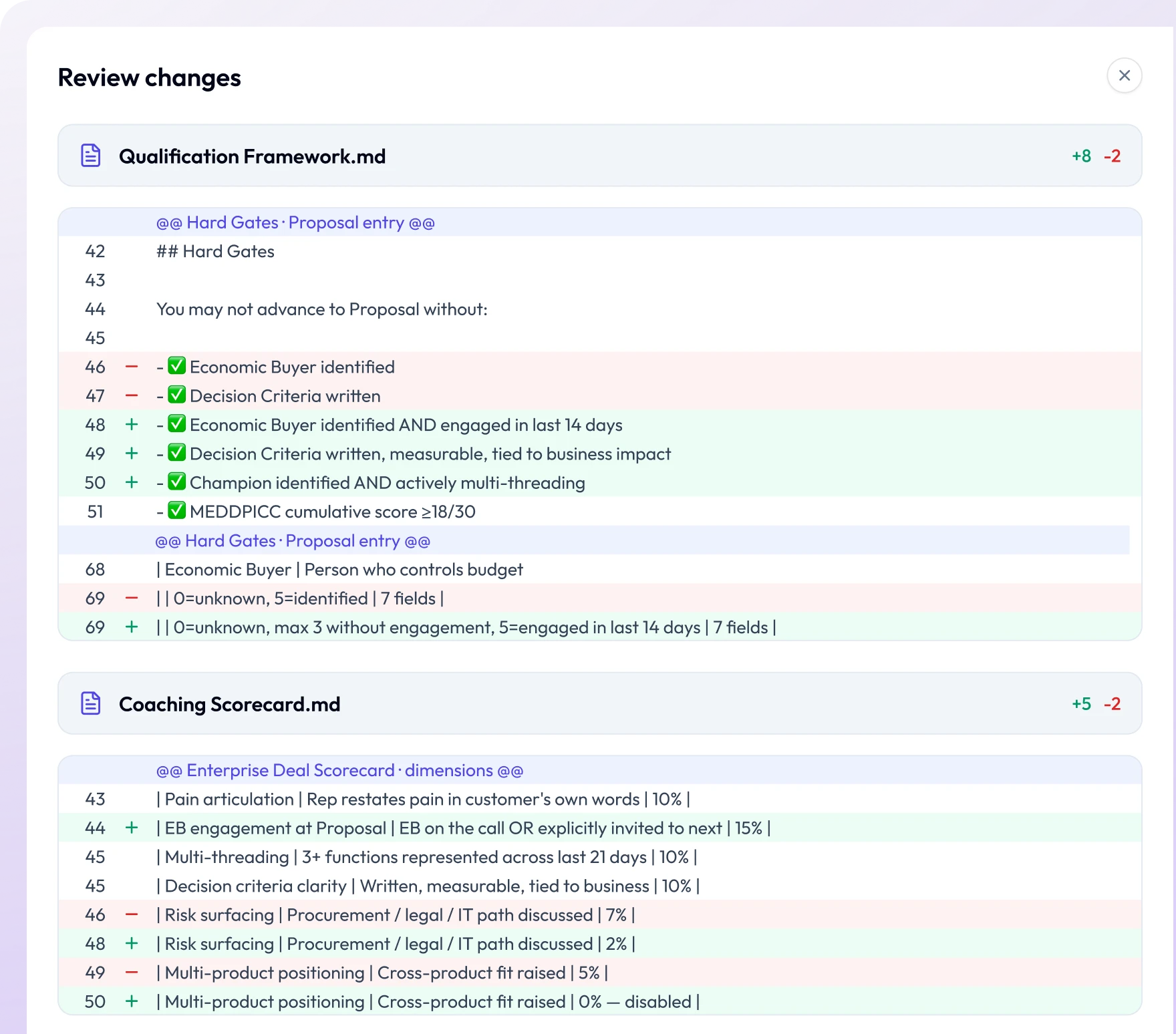The width and height of the screenshot is (1176, 1034).
Task: Click checkmark emoji on Decision Criteria measurable line
Action: [176, 452]
